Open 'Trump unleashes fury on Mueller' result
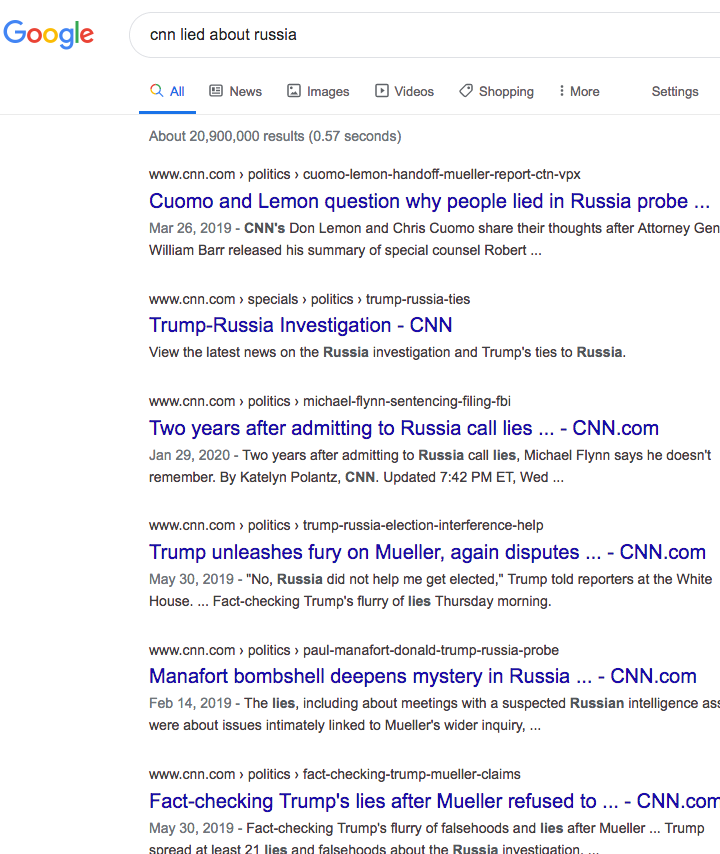The height and width of the screenshot is (854, 720). 428,552
